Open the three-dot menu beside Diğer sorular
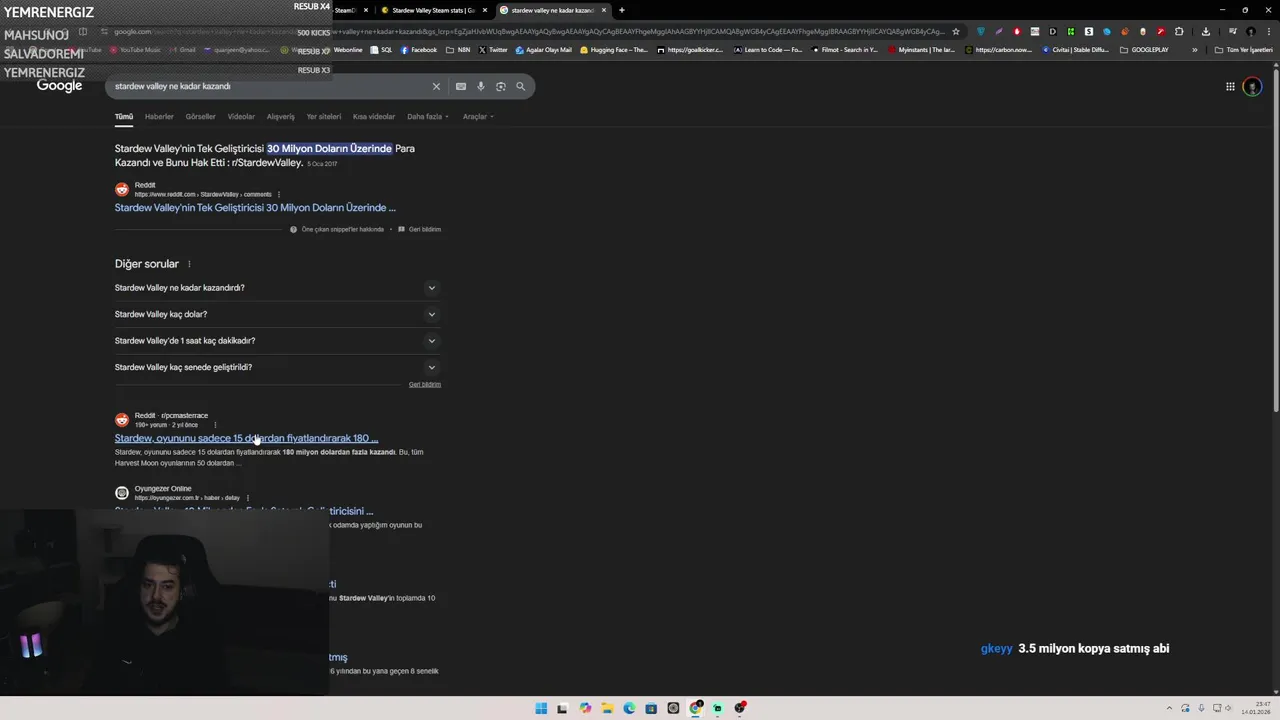The image size is (1280, 720). point(189,264)
